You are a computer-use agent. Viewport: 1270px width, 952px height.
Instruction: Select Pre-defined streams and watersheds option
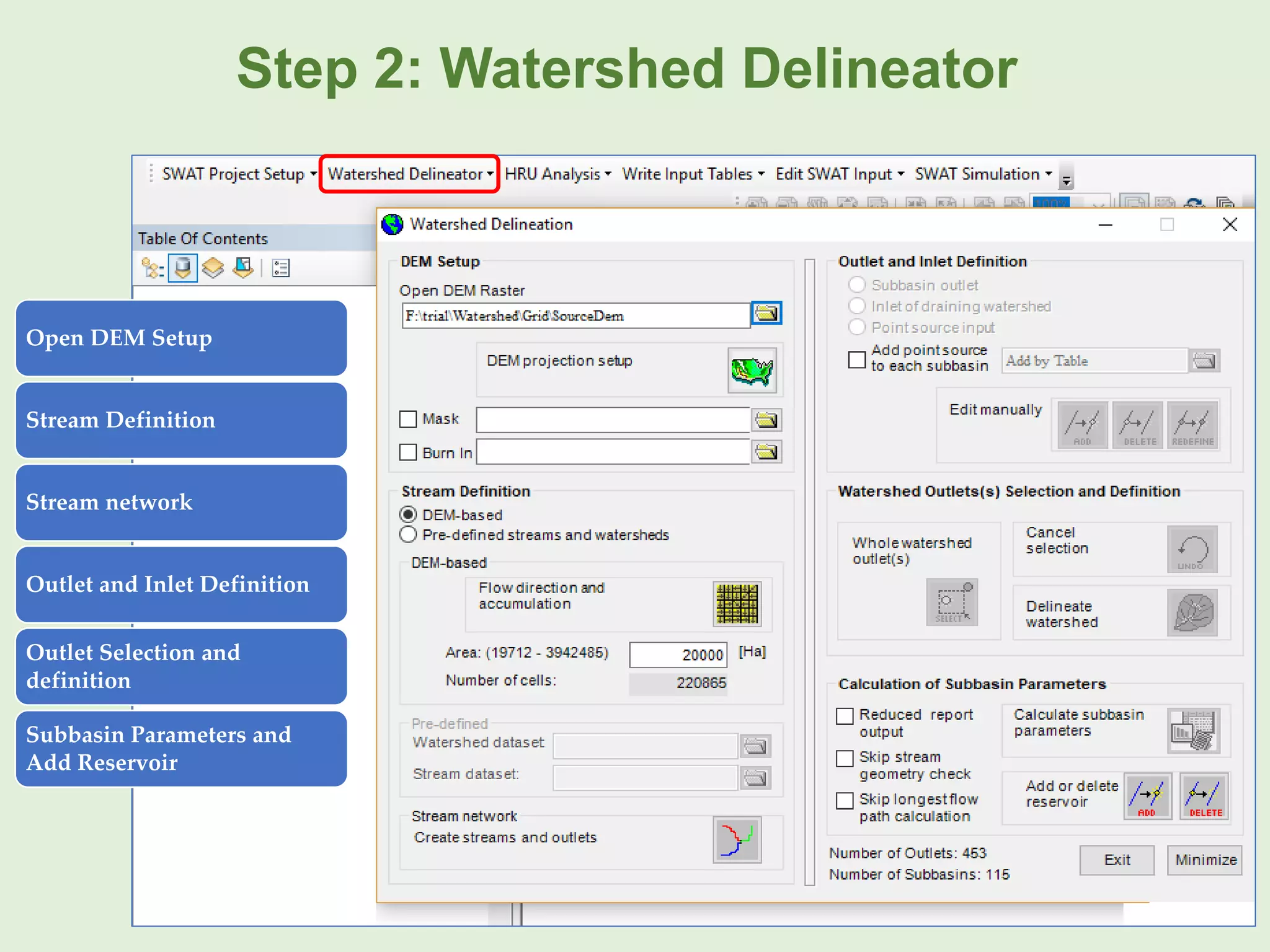(x=408, y=535)
